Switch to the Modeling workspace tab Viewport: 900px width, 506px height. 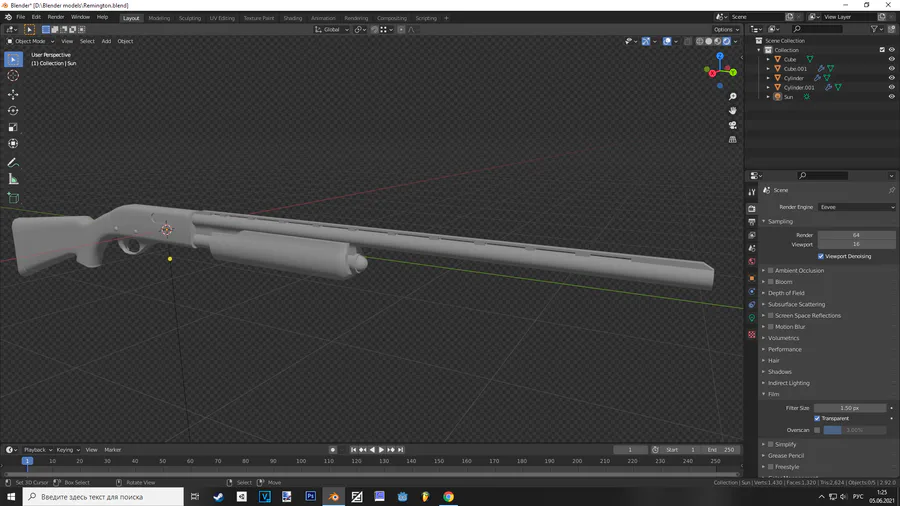[159, 18]
